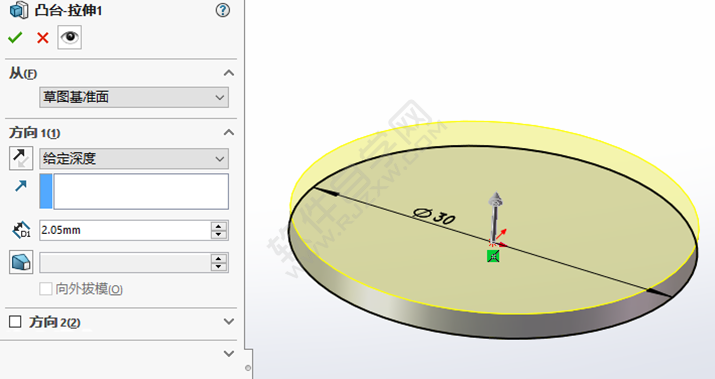Expand the 方向 2 section
The width and height of the screenshot is (715, 379).
pyautogui.click(x=229, y=322)
